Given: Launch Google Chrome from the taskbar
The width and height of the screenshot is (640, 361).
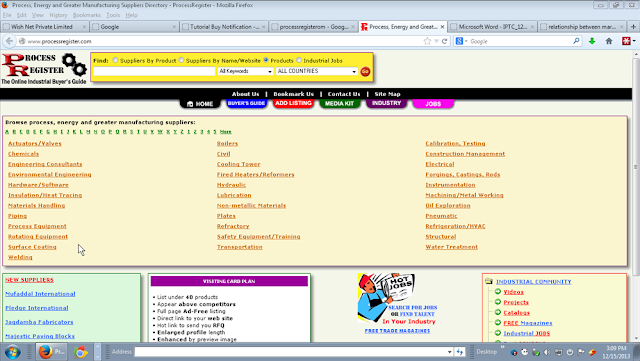Looking at the screenshot, I should pos(81,352).
